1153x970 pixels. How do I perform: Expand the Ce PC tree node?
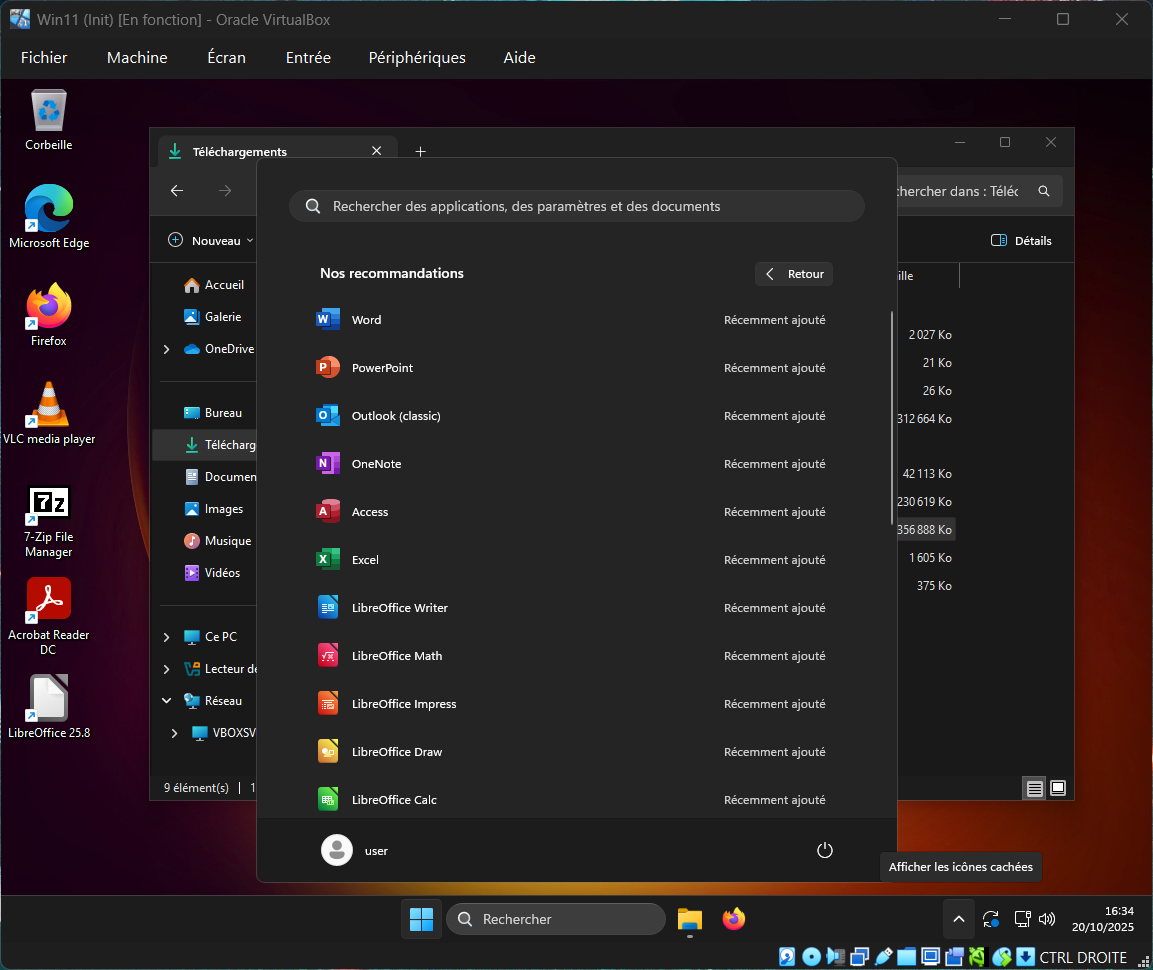pyautogui.click(x=166, y=637)
